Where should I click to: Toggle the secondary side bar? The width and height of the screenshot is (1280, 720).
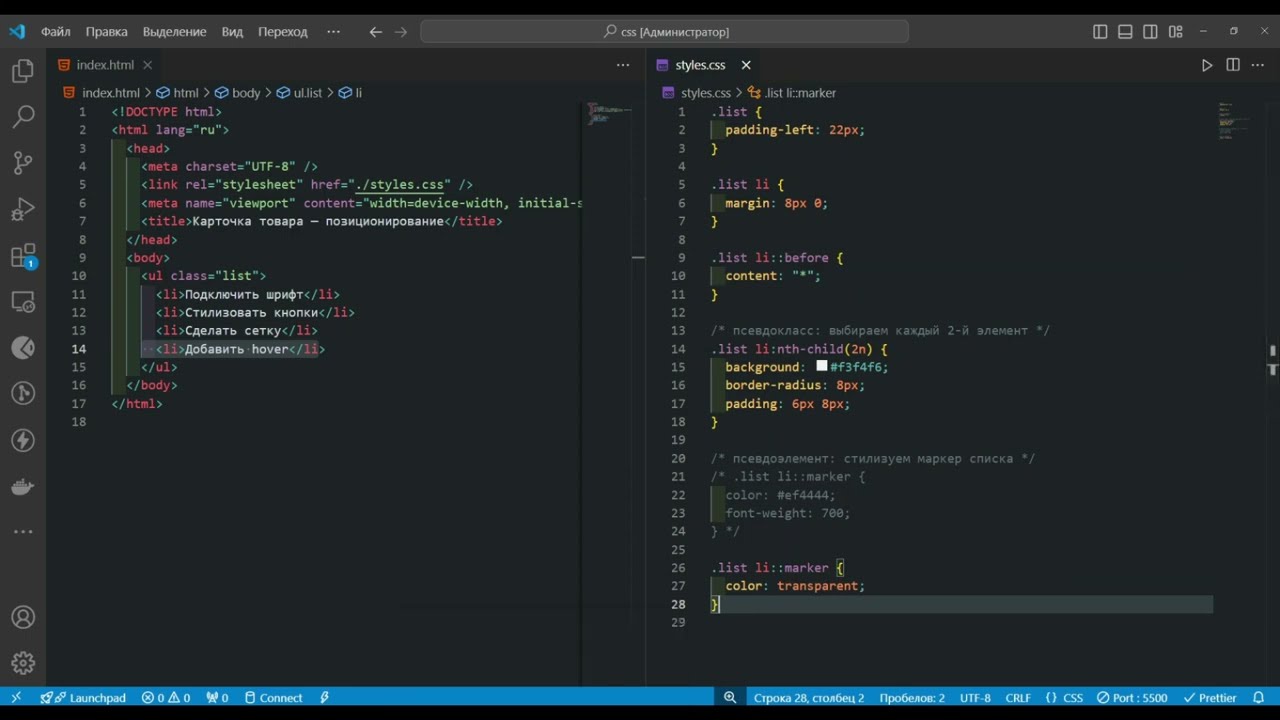pos(1151,32)
